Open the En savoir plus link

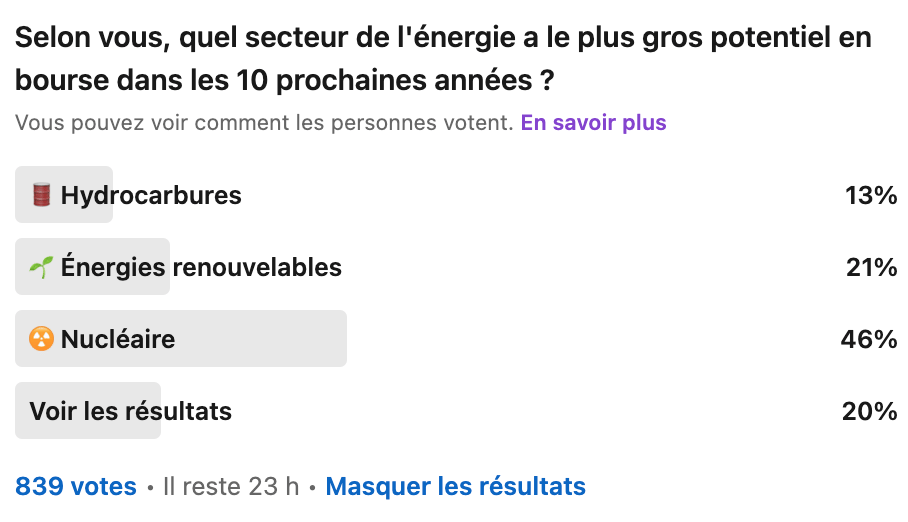tap(594, 123)
